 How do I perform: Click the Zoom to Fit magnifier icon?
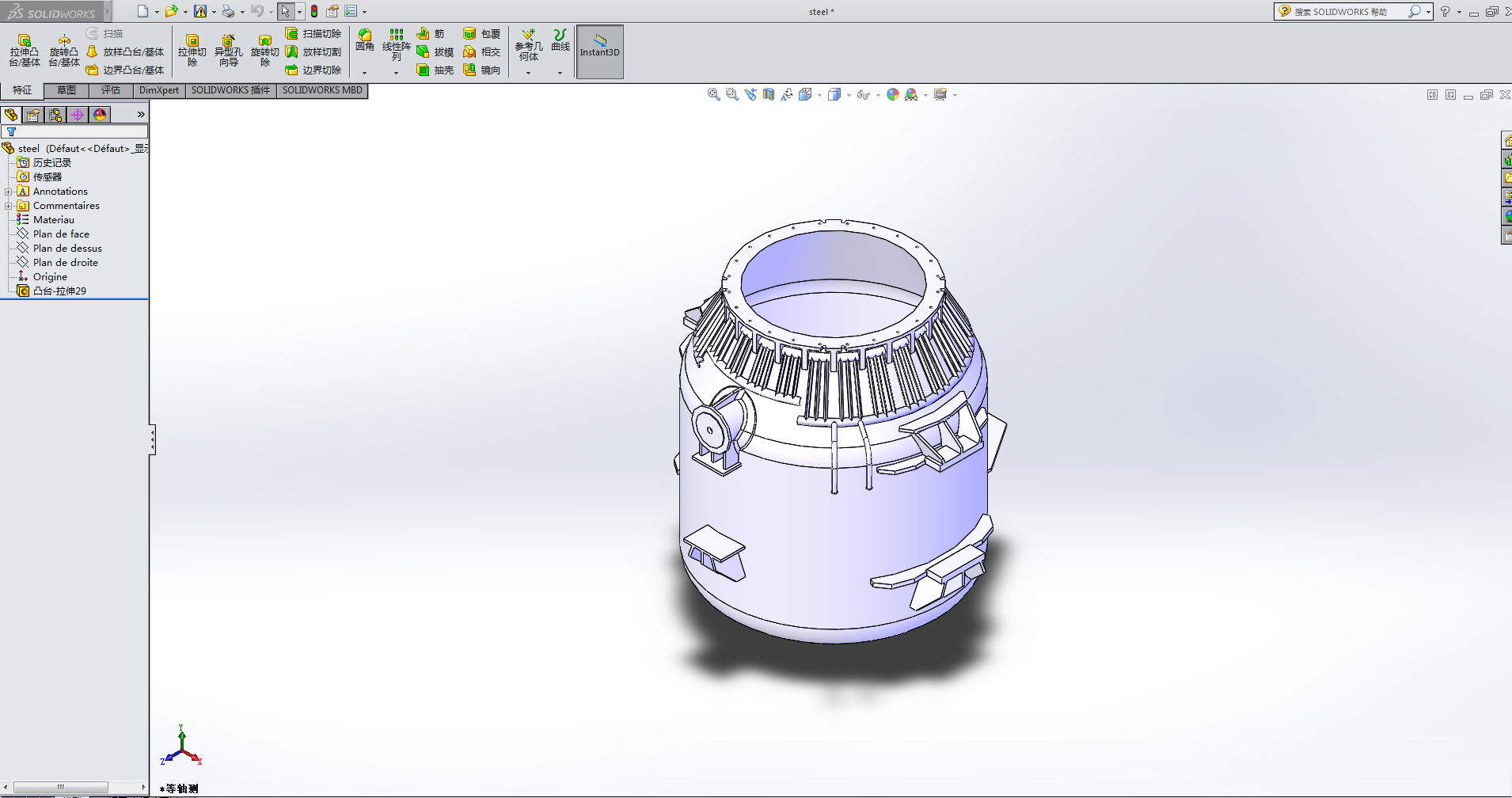tap(713, 94)
